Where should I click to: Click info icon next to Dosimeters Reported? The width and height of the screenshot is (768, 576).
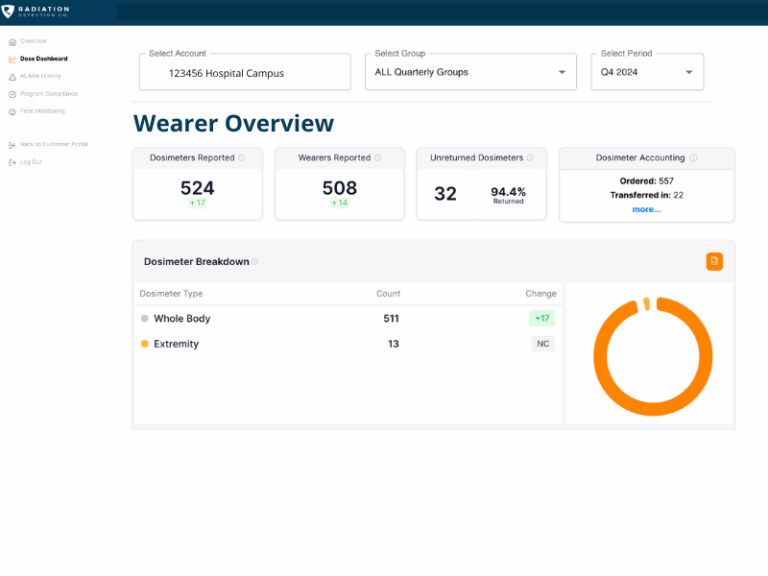click(242, 158)
